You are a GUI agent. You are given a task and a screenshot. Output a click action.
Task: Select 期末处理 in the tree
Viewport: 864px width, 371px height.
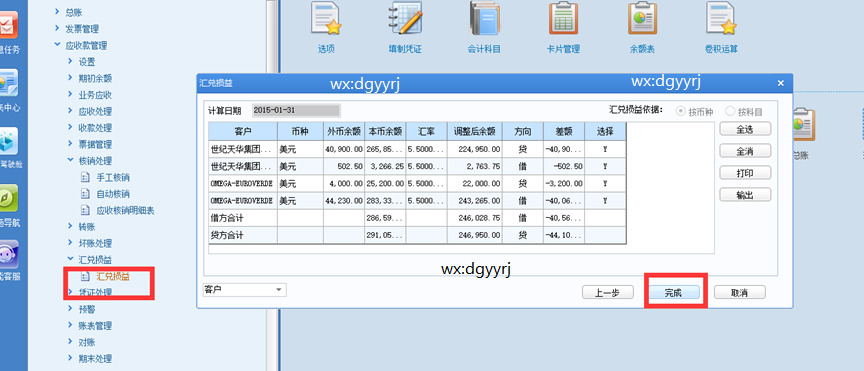(x=95, y=359)
